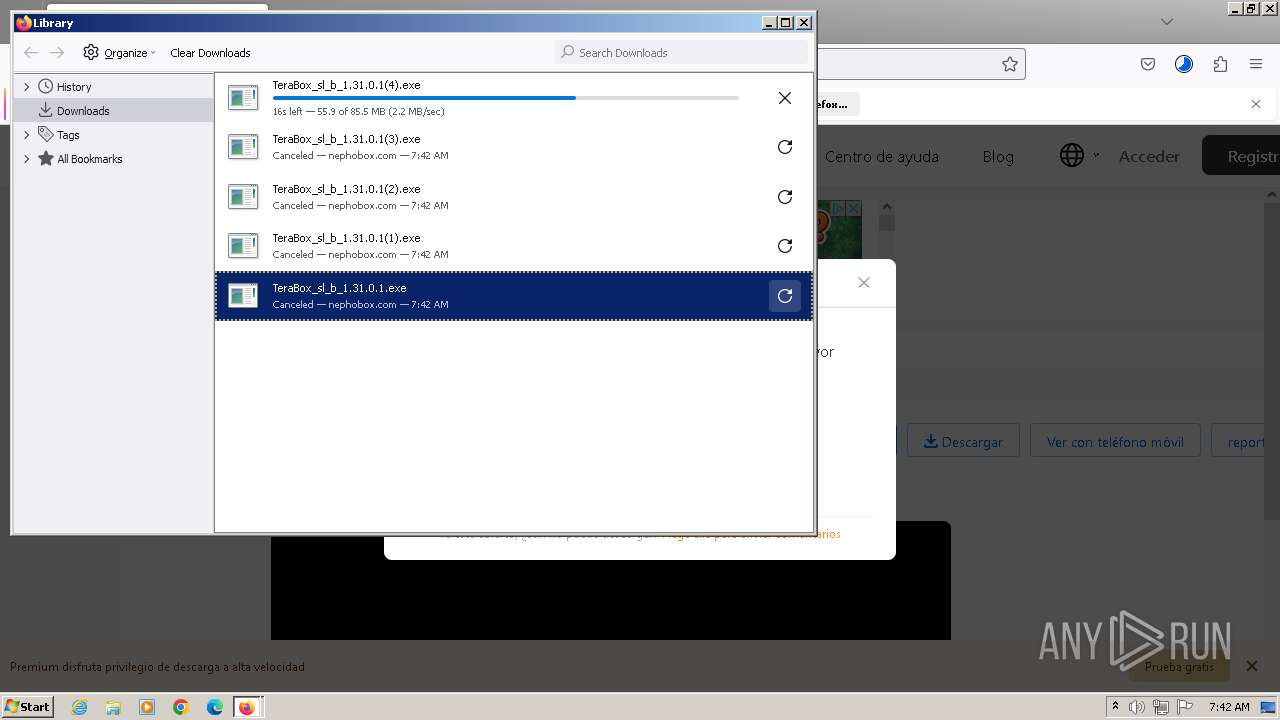Cancel the TeraBox_sl_b_1.31.0.1(4).exe download
Screen dimensions: 1280x720
click(785, 98)
